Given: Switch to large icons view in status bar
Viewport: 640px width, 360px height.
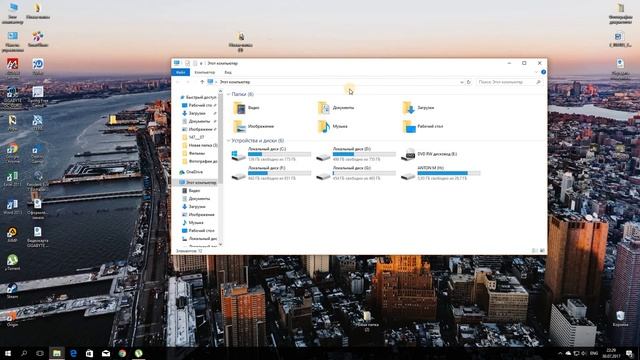Looking at the screenshot, I should coord(542,251).
